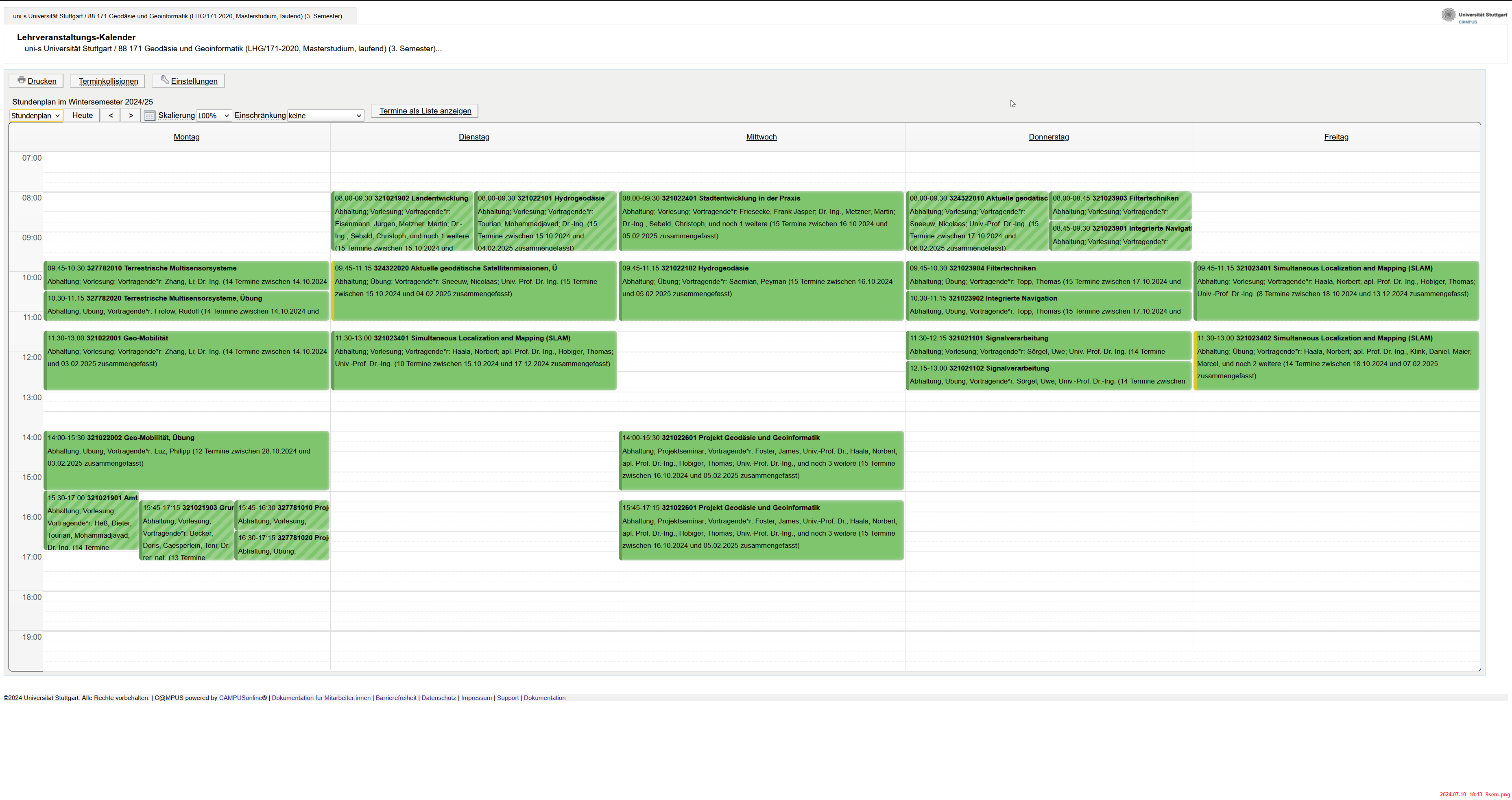Image resolution: width=1512 pixels, height=800 pixels.
Task: Open Dokumentation für Mitarbeiter:innen link
Action: [x=321, y=698]
